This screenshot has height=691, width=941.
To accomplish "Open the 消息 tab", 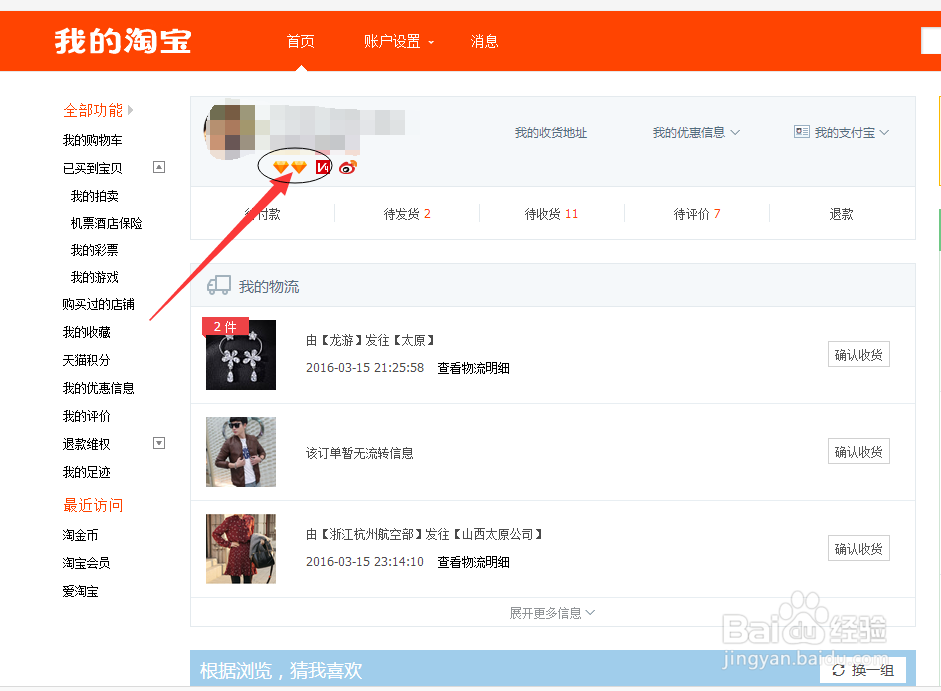I will (484, 41).
